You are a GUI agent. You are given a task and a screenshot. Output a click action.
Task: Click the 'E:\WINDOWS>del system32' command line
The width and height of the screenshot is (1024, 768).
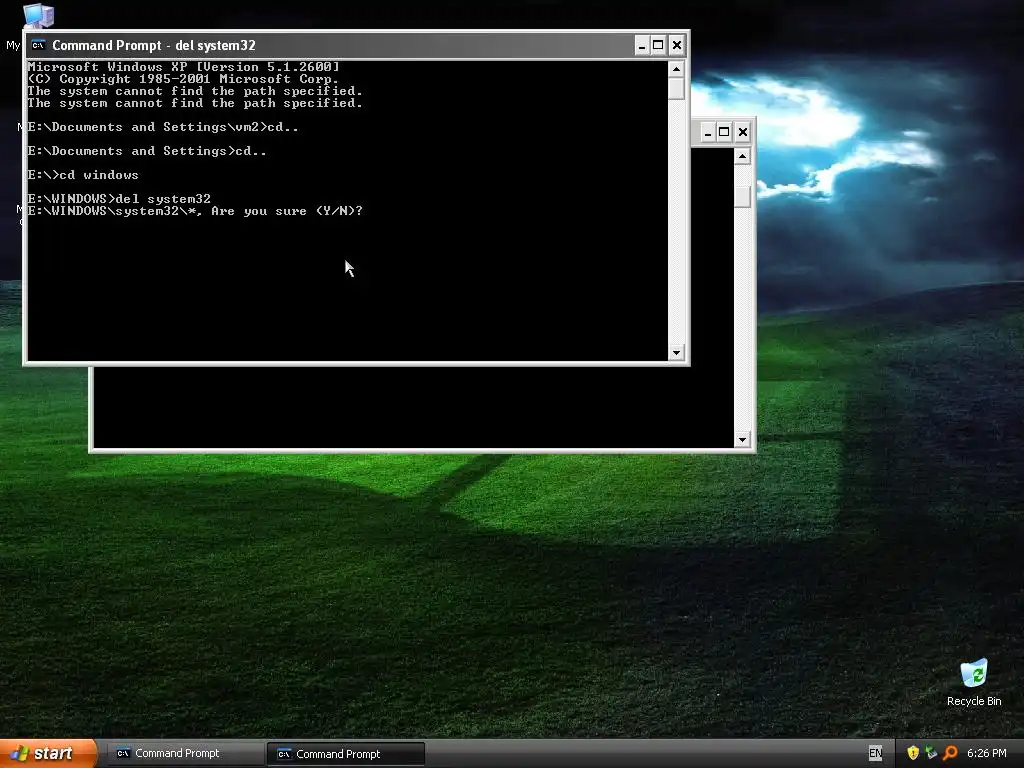(119, 199)
